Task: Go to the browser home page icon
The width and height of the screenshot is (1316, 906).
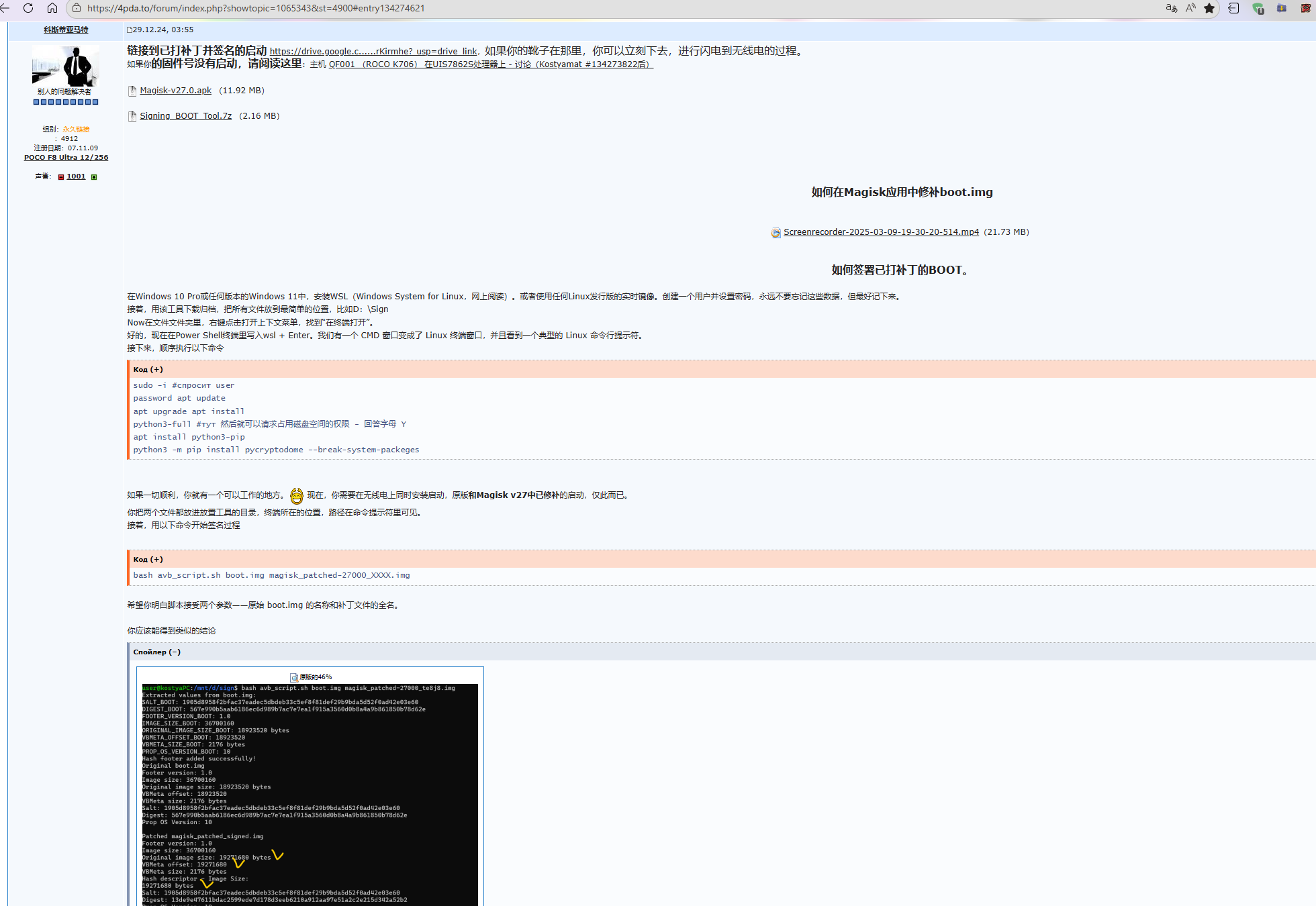Action: click(52, 8)
